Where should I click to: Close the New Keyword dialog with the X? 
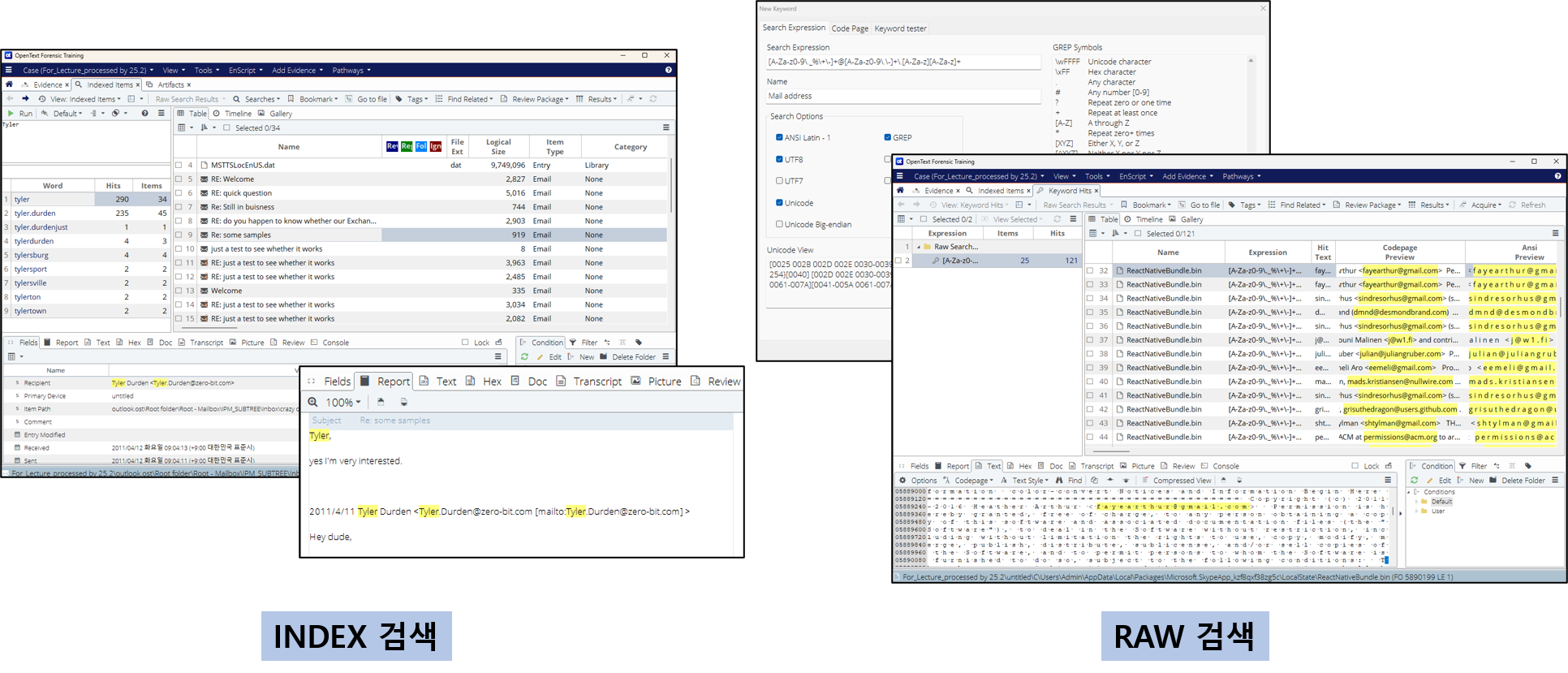click(x=1263, y=8)
